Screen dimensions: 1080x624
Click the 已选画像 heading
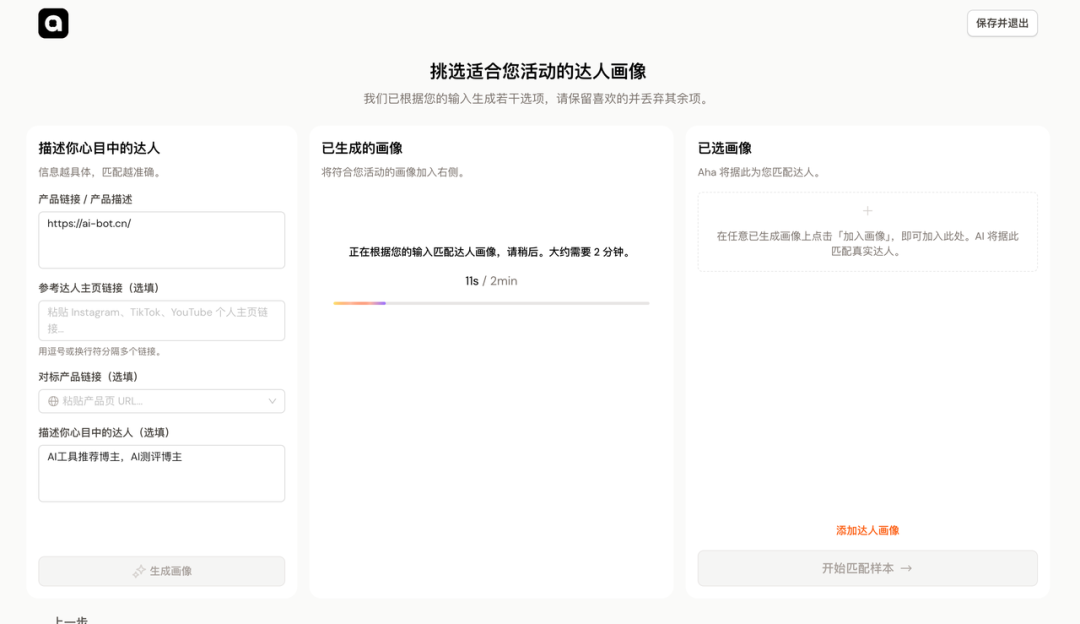(725, 148)
